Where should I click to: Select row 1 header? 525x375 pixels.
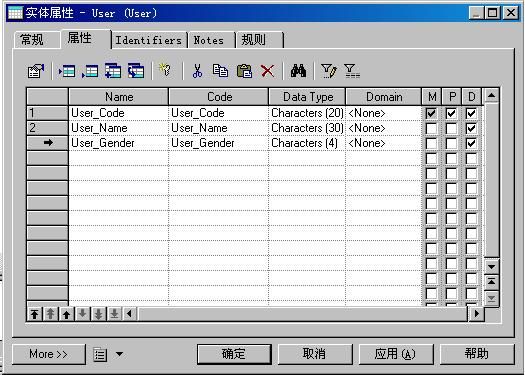click(47, 113)
